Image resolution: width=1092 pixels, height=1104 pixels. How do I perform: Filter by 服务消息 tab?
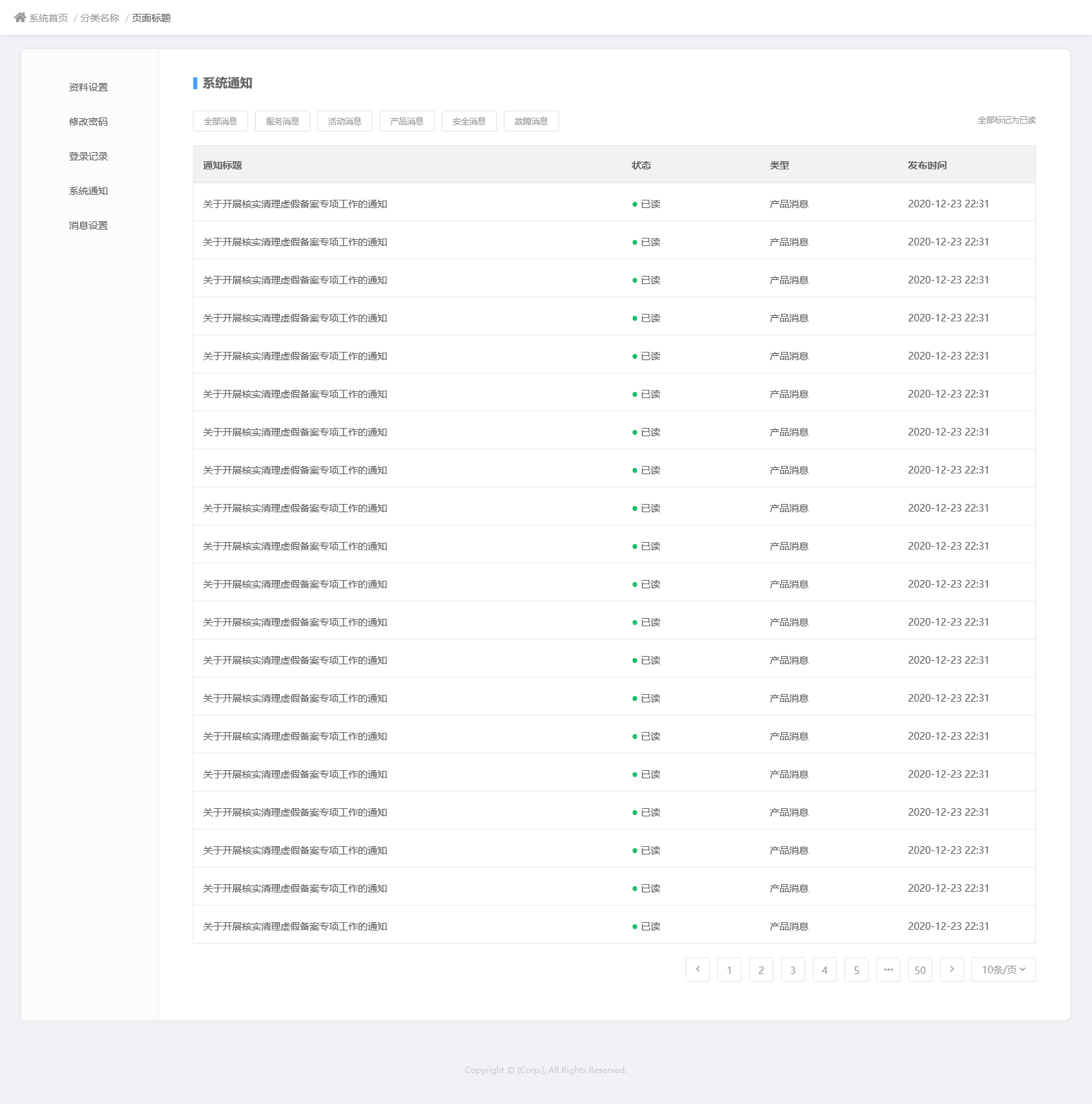click(x=283, y=121)
